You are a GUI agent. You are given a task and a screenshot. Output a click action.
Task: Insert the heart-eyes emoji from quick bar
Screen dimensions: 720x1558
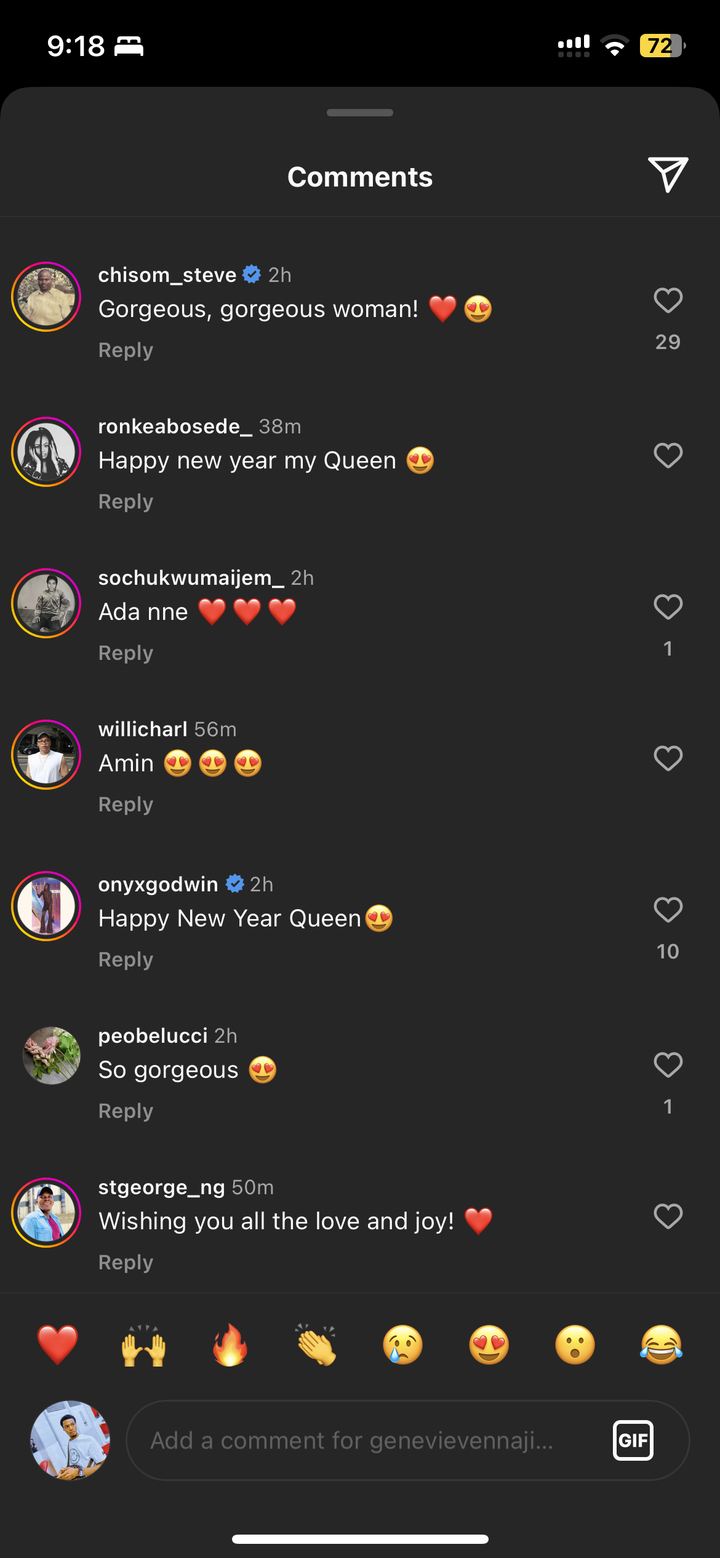(x=489, y=1345)
